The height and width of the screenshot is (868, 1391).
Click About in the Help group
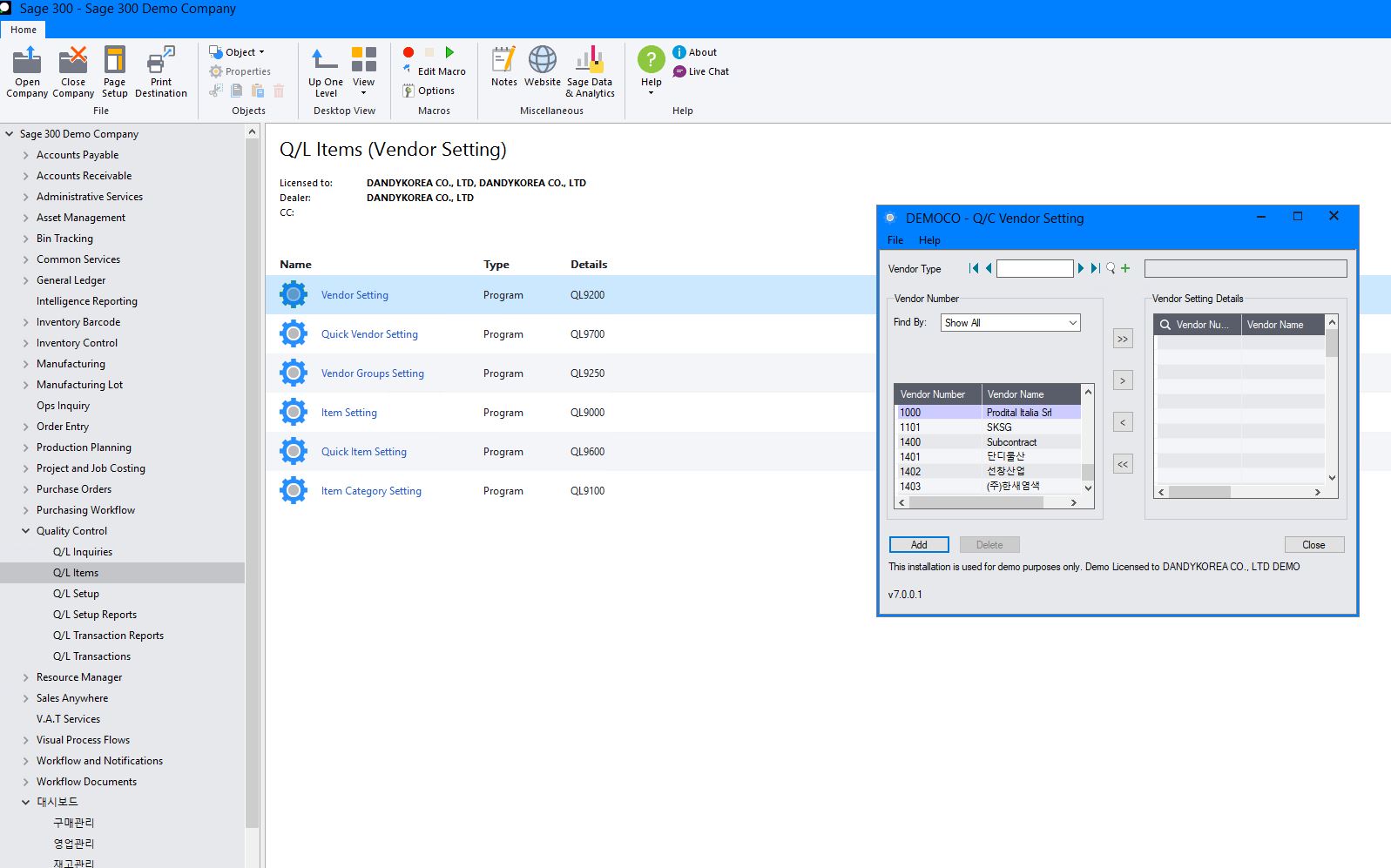click(x=694, y=52)
